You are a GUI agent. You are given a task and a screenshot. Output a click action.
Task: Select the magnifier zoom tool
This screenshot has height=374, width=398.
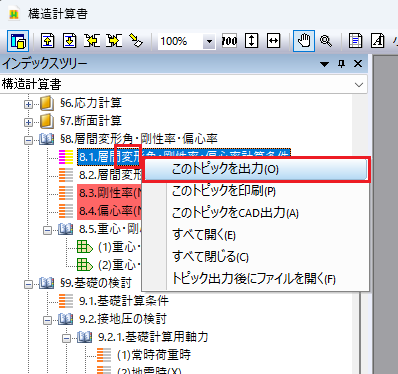(x=326, y=41)
